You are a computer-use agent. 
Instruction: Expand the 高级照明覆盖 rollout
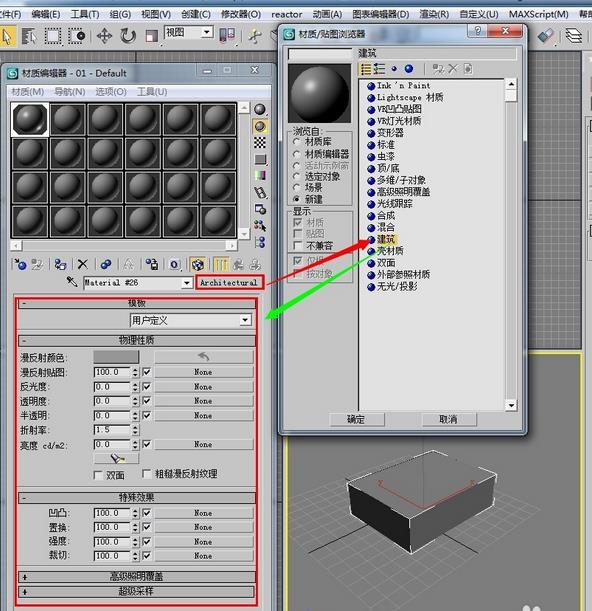pyautogui.click(x=136, y=576)
